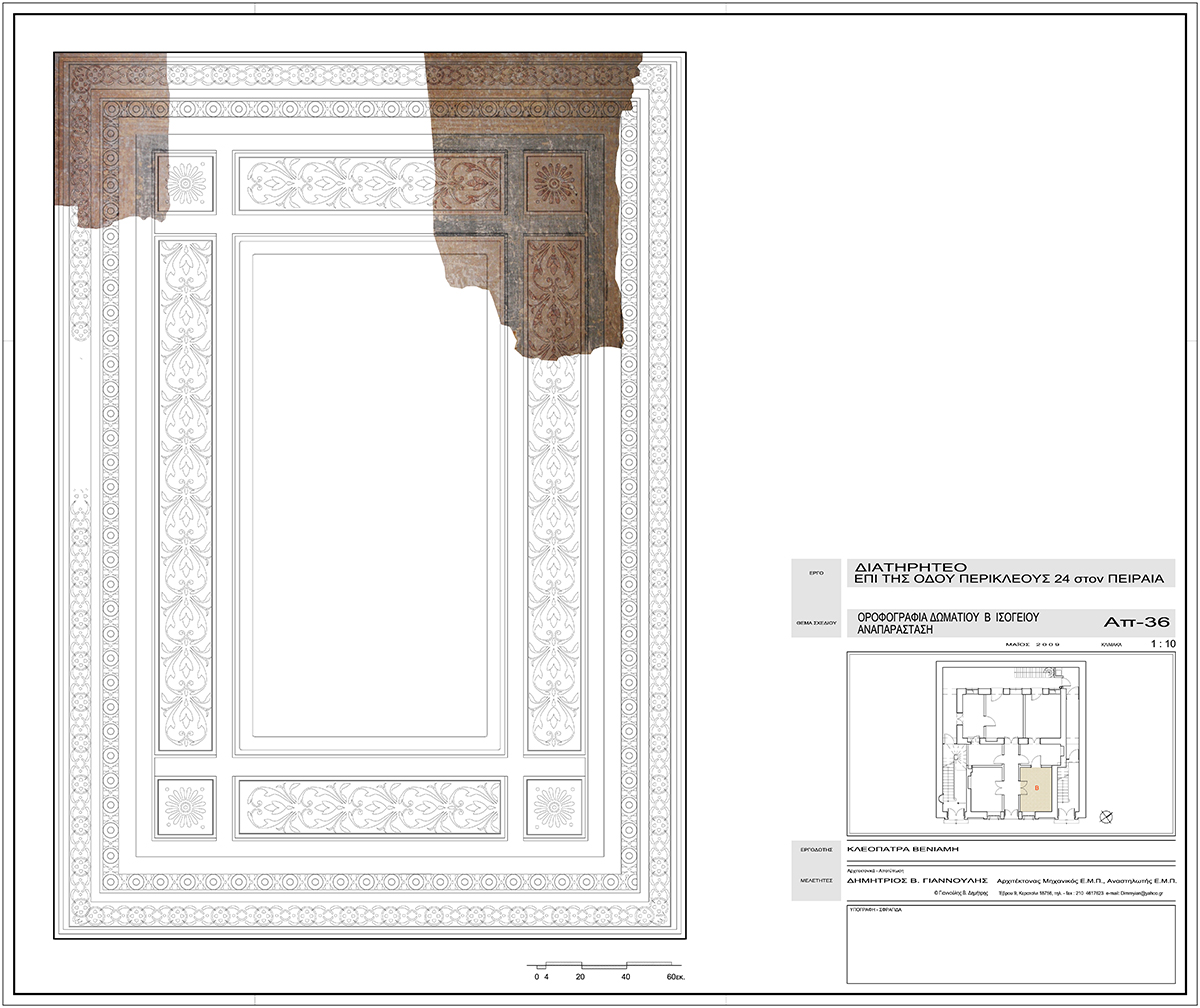Click the '20' mark on the scale bar
1200x1008 pixels.
pos(581,975)
